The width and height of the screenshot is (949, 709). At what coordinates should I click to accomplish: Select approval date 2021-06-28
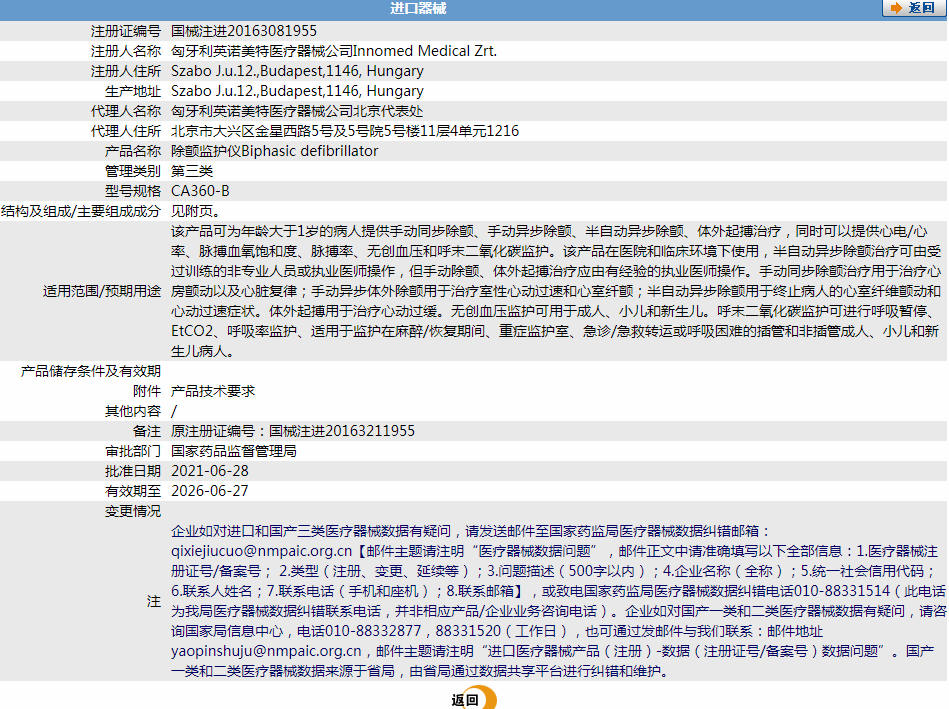point(210,471)
